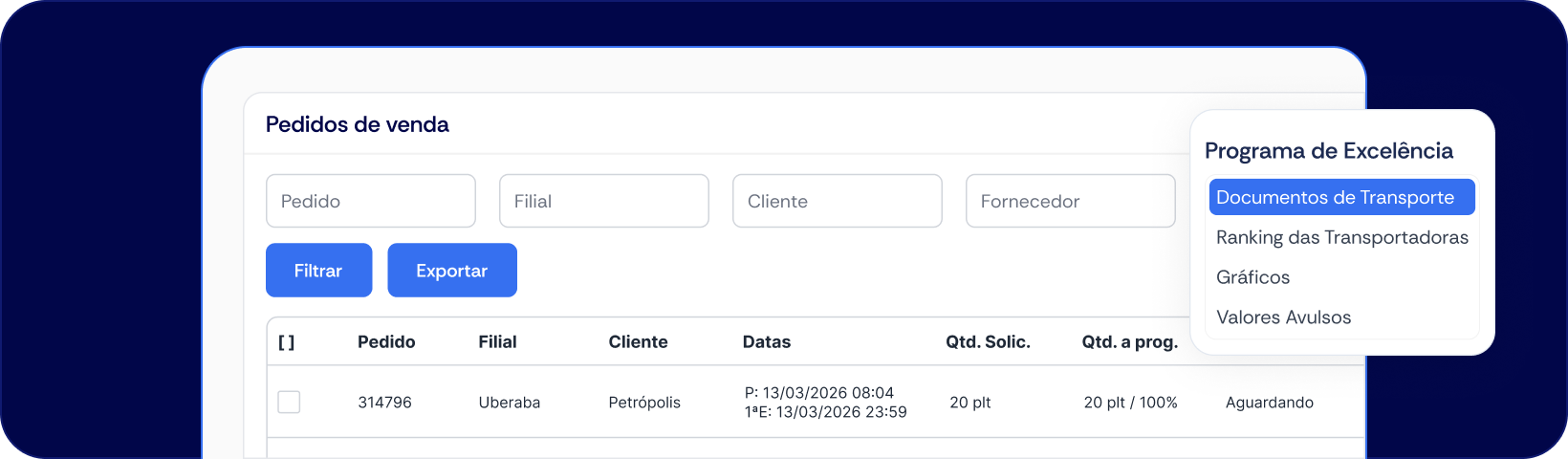Click the Filial column header
This screenshot has width=1568, height=459.
497,341
